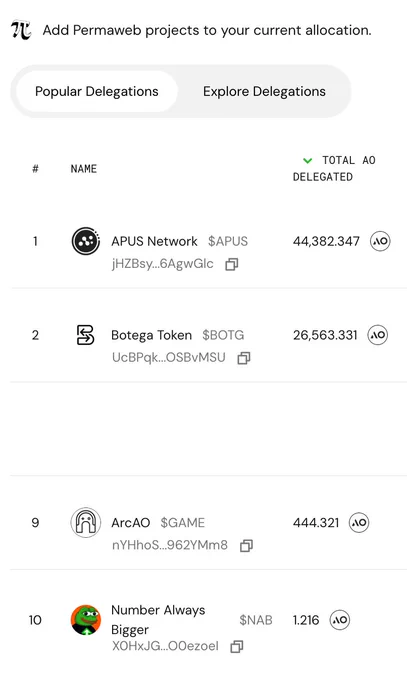The width and height of the screenshot is (407, 680).
Task: Click the APUS Network logo icon
Action: 85,241
